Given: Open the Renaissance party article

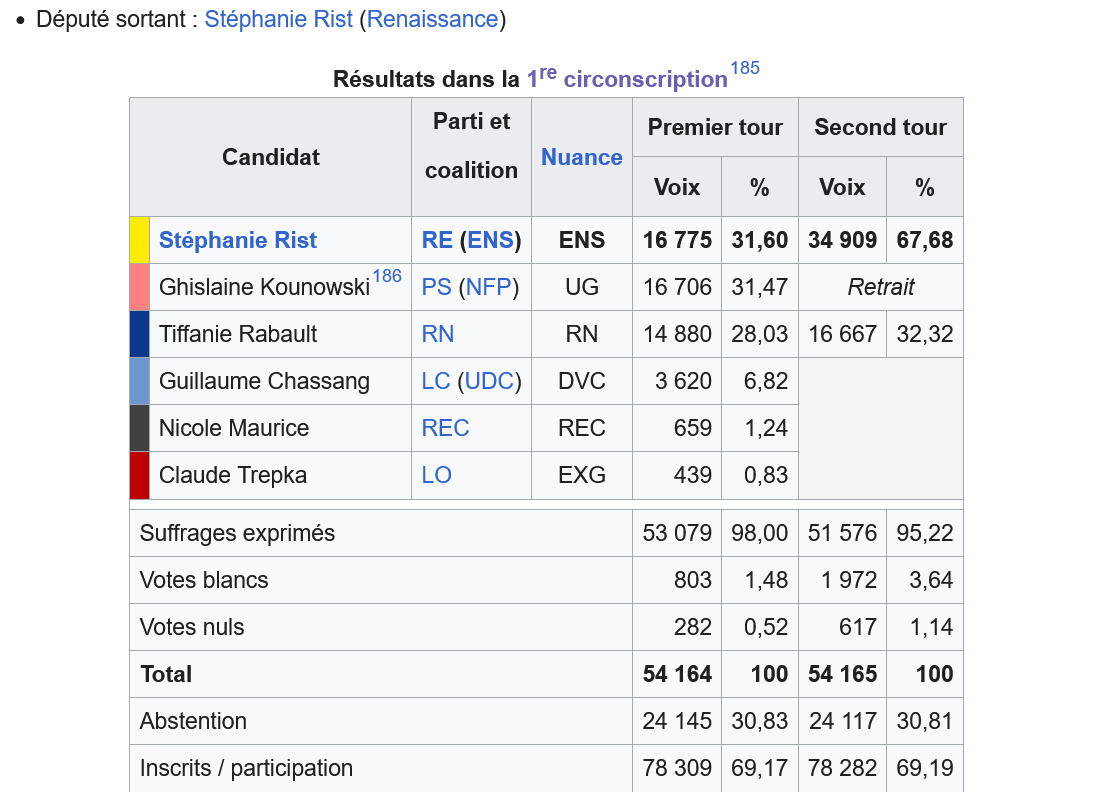Looking at the screenshot, I should point(431,18).
